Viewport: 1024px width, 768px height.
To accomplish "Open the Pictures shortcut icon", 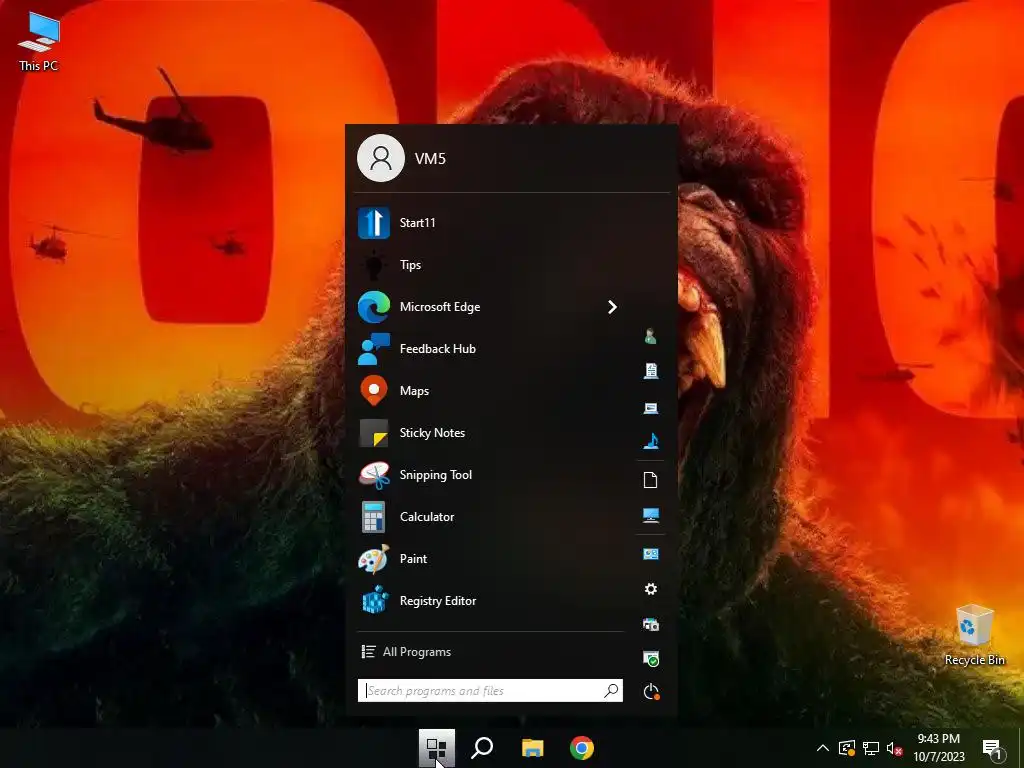I will click(650, 408).
